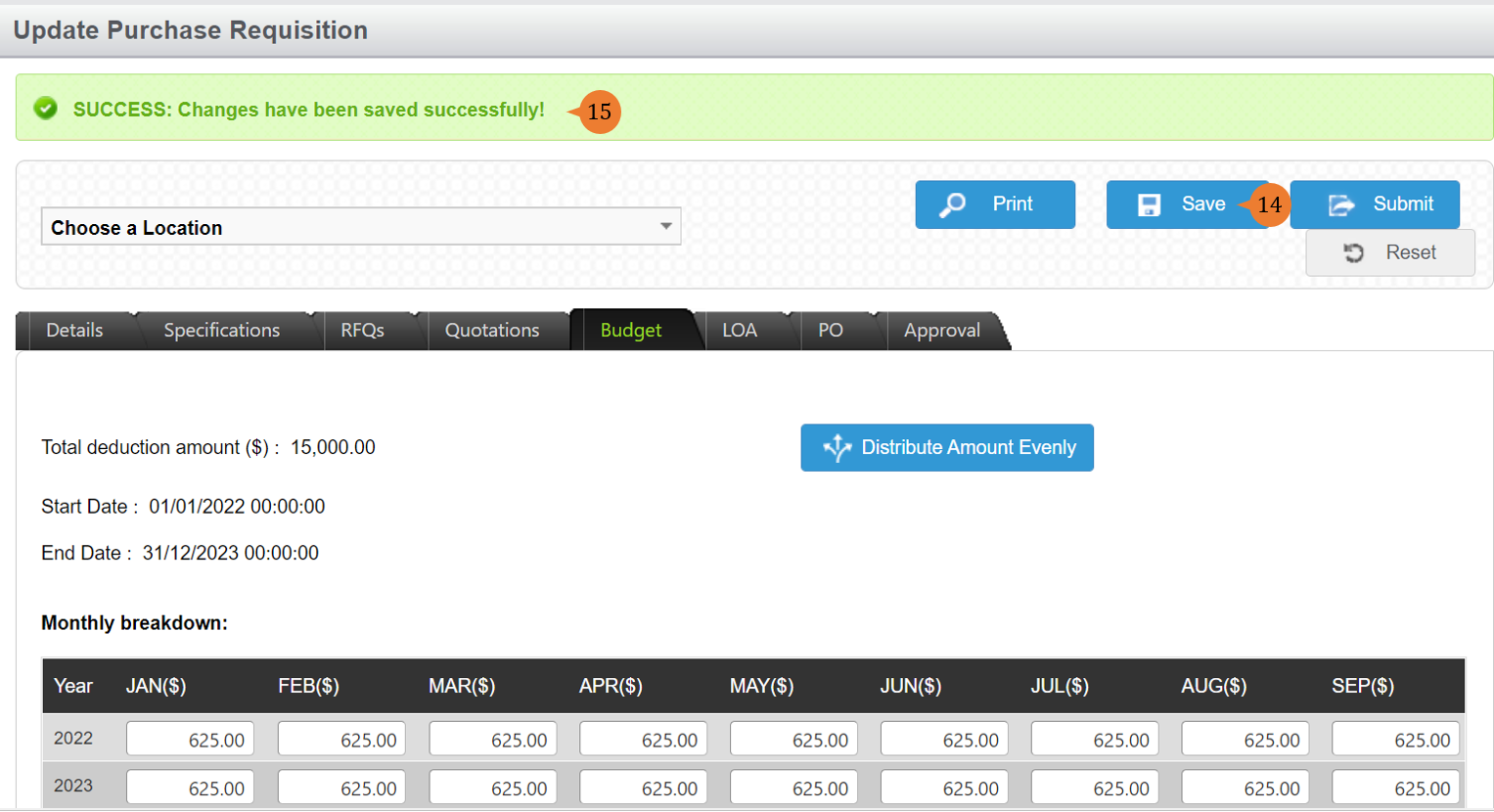The width and height of the screenshot is (1494, 812).
Task: Edit the 2022 MAR amount field
Action: tap(492, 740)
